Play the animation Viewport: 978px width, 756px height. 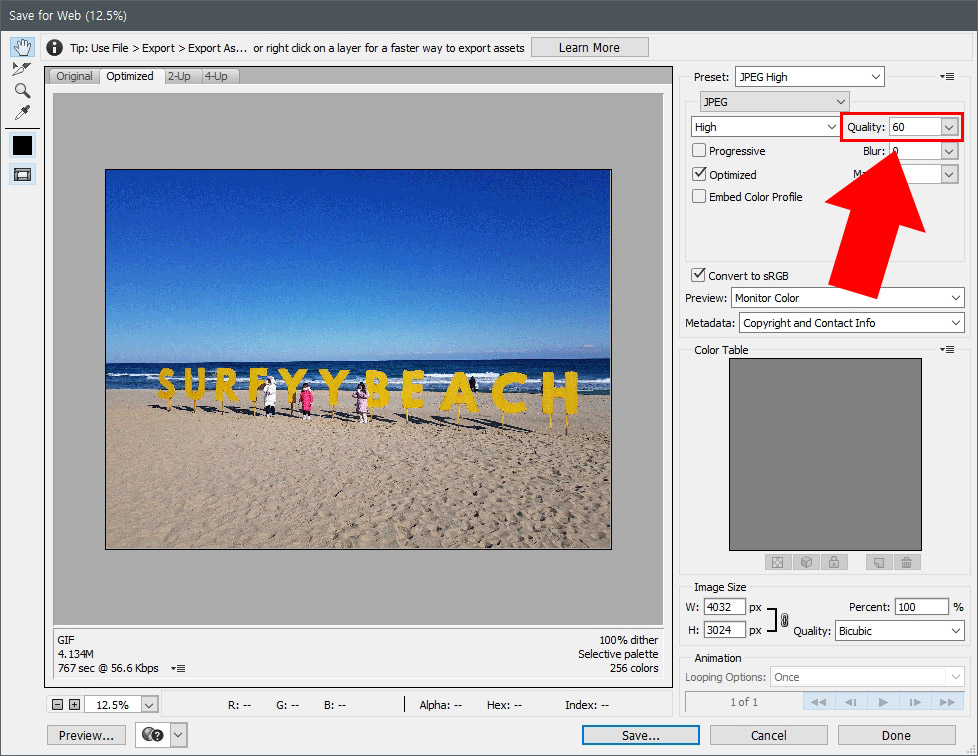tap(883, 702)
